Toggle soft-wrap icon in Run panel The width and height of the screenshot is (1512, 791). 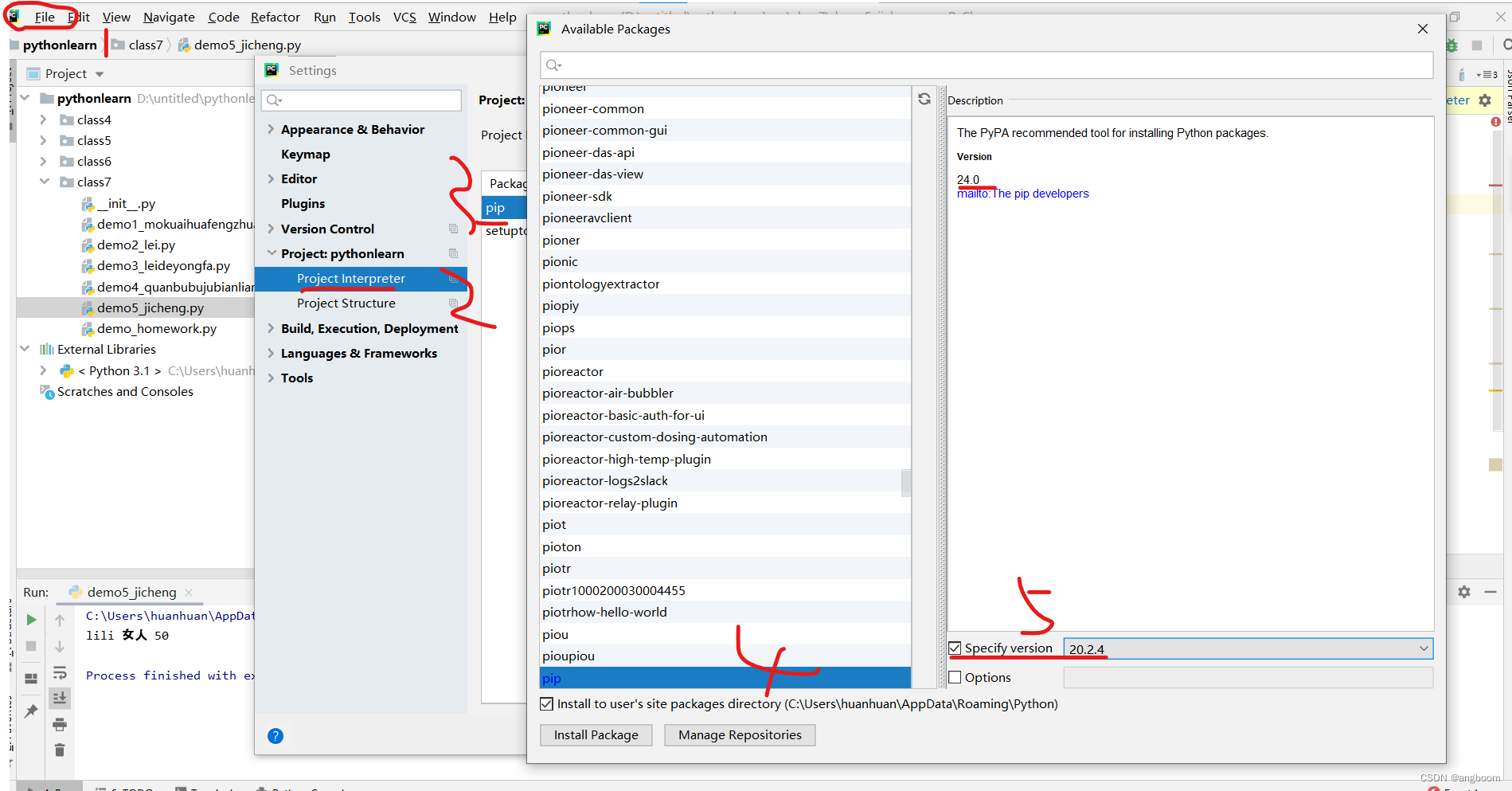pyautogui.click(x=60, y=672)
